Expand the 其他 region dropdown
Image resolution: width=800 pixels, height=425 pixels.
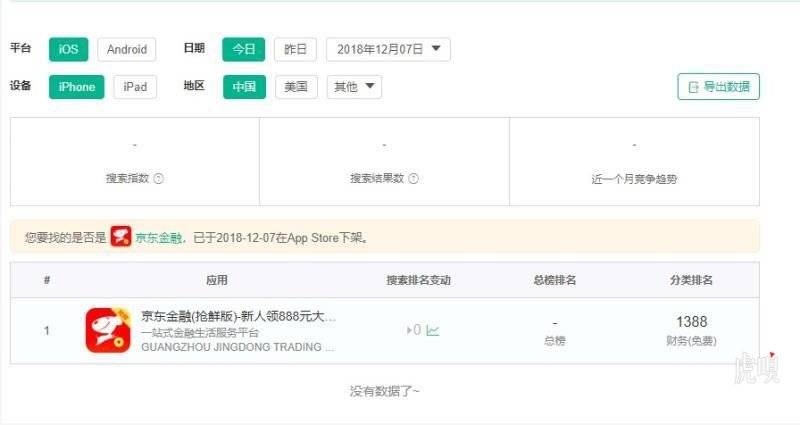coord(354,87)
